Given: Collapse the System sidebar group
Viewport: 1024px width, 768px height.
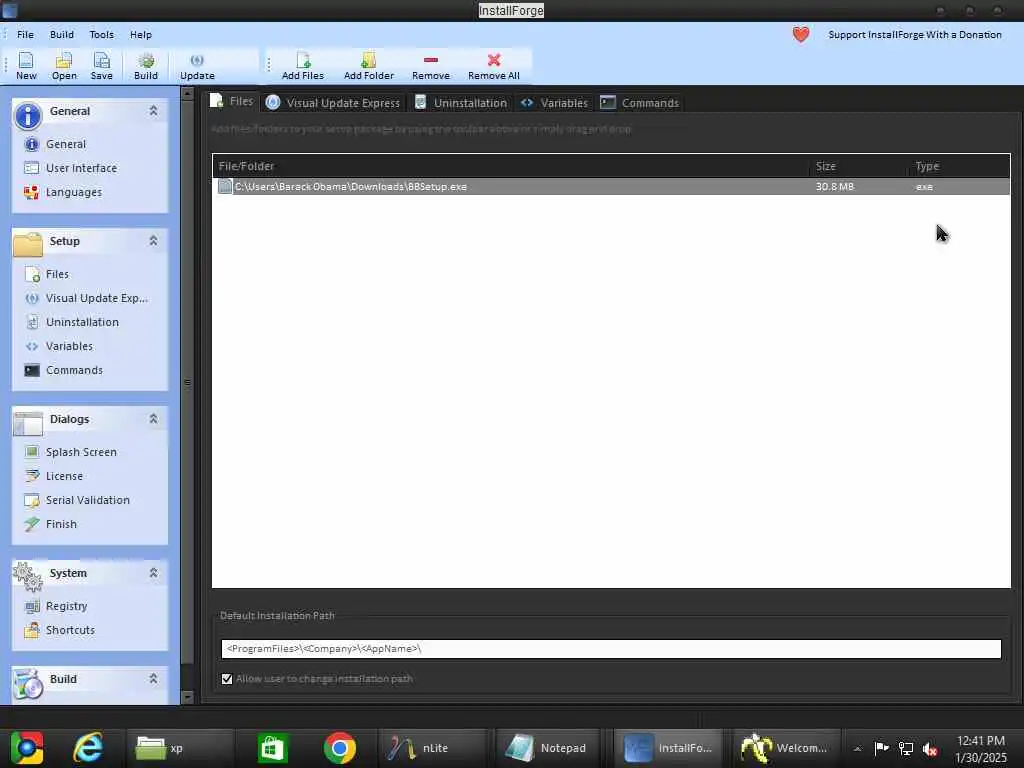Looking at the screenshot, I should 153,573.
